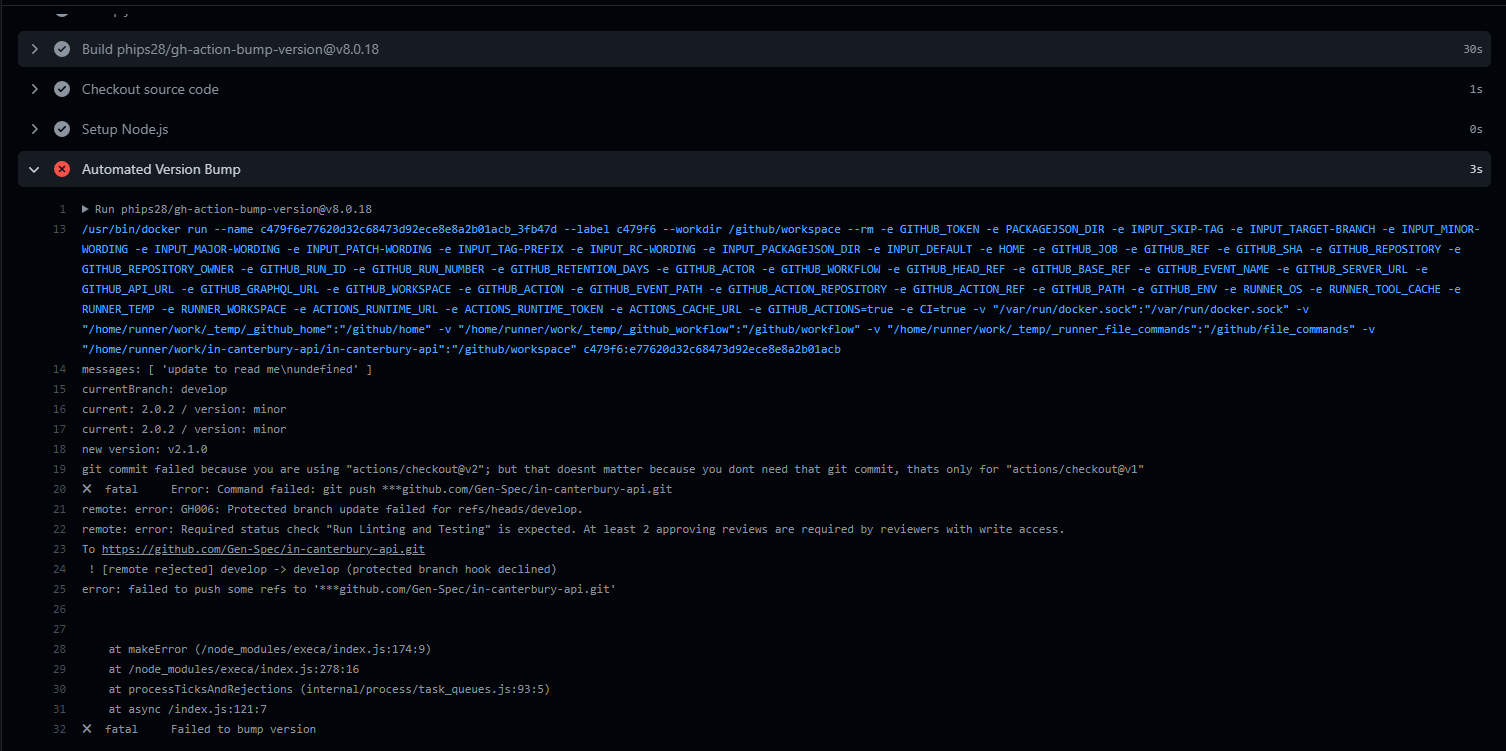Click the red failure icon on Automated Version Bump
Screen dimensions: 1506x751
pyautogui.click(x=62, y=169)
